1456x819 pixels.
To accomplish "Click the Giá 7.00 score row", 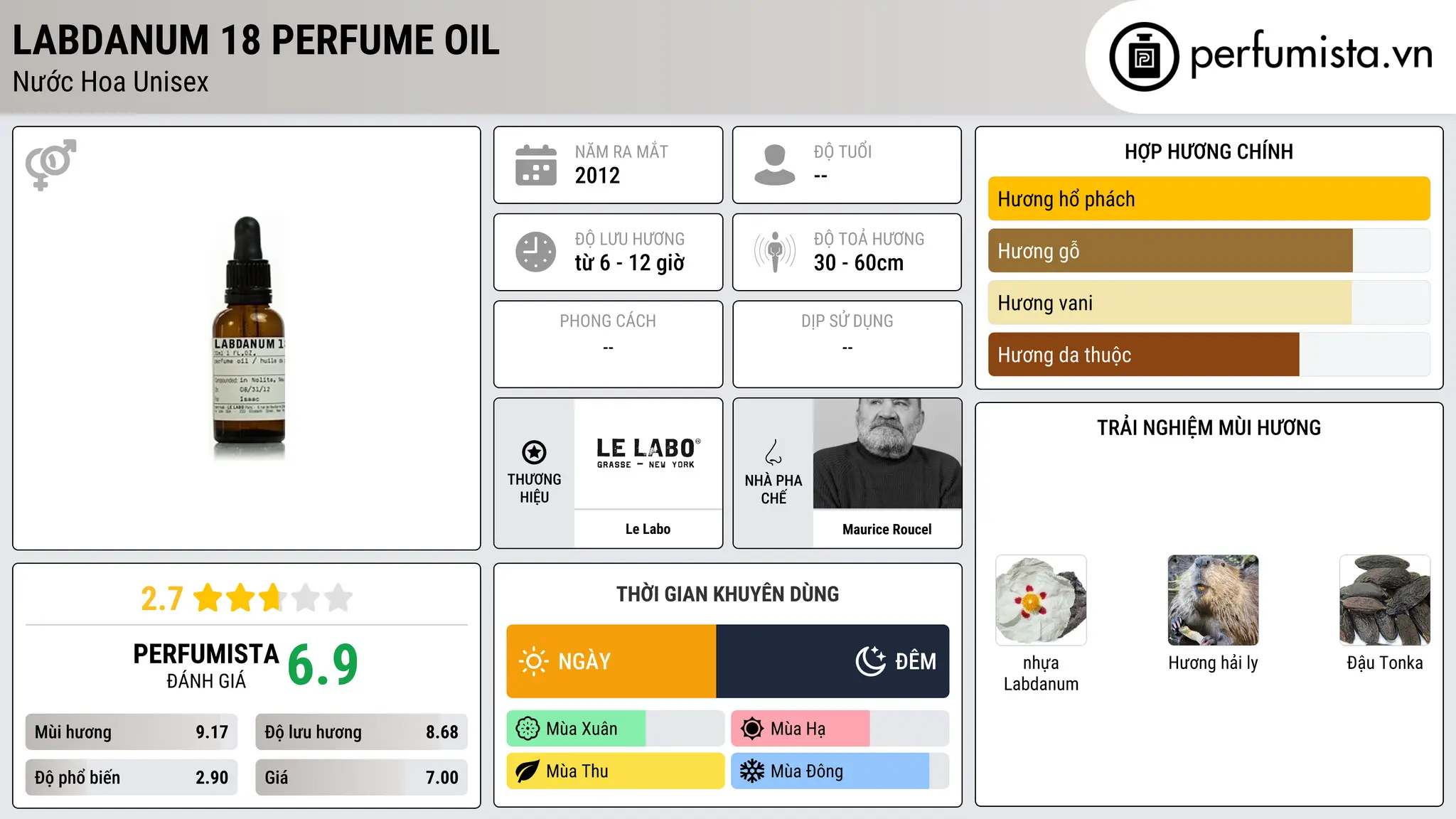I will 361,777.
